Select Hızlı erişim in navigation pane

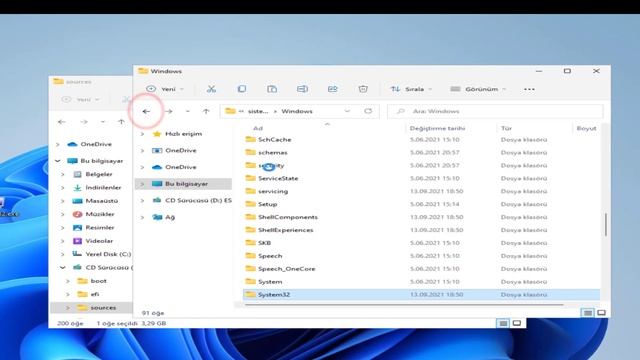click(183, 134)
